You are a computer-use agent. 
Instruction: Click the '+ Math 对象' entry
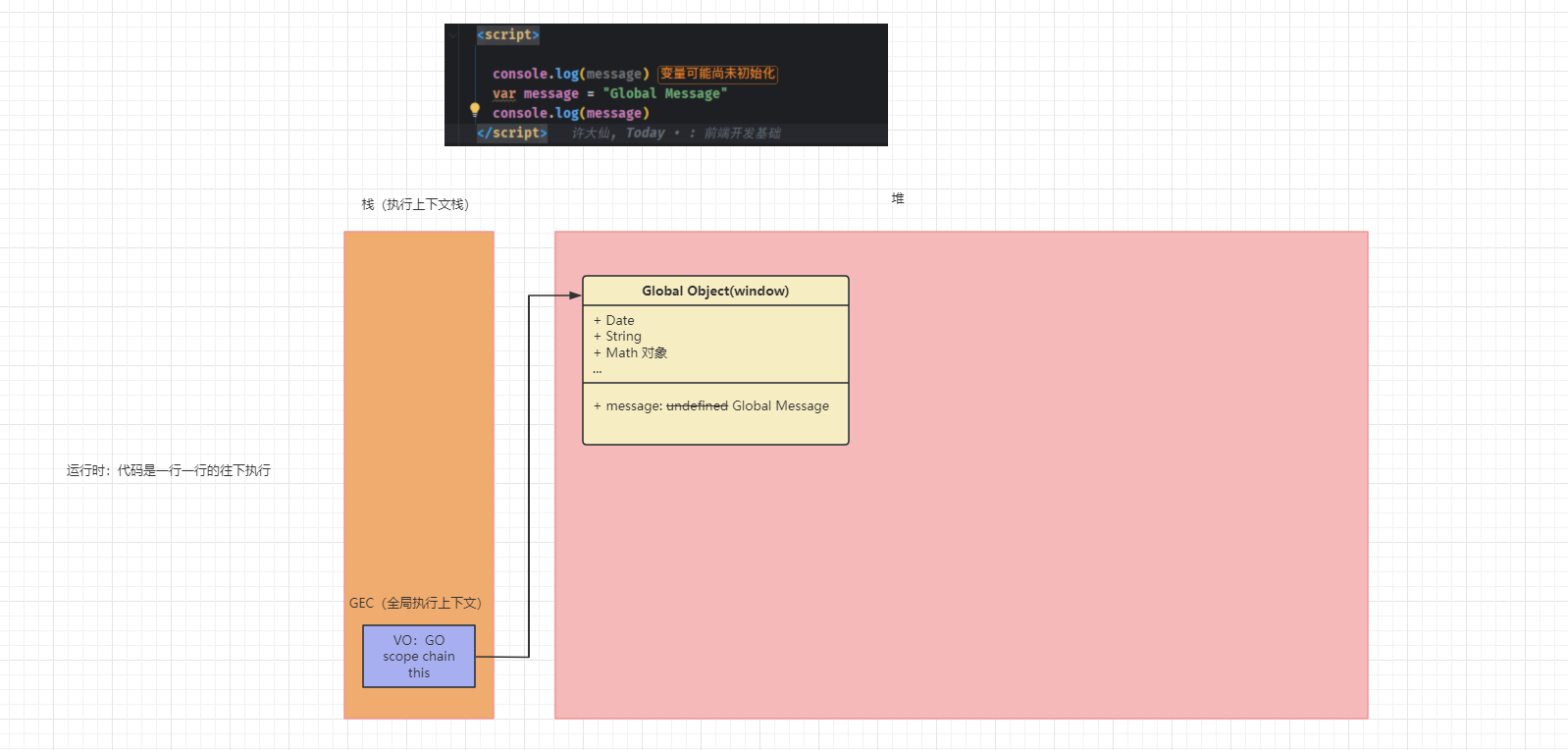click(630, 352)
